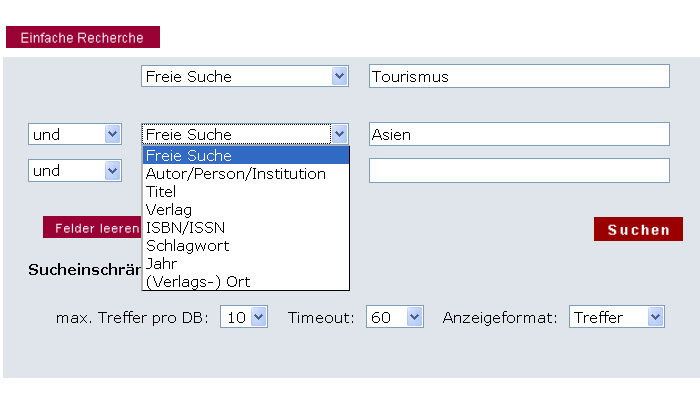Click the Felder leeren button
The width and height of the screenshot is (700, 400).
pos(92,227)
